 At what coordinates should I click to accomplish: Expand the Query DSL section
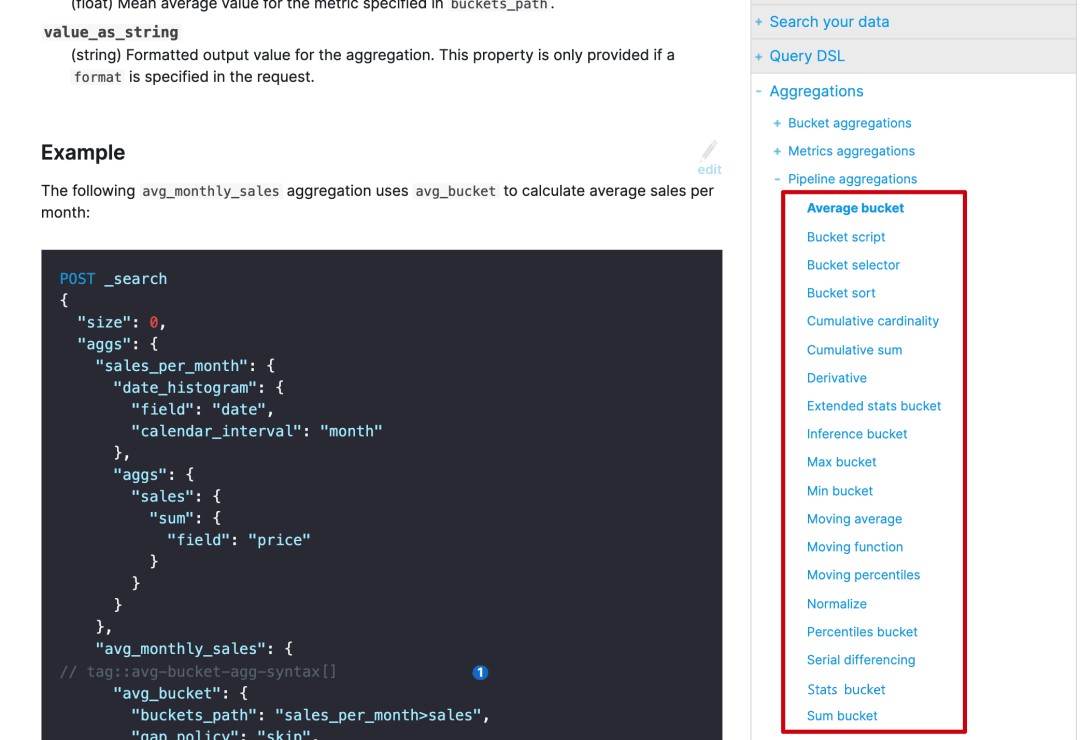pyautogui.click(x=806, y=56)
